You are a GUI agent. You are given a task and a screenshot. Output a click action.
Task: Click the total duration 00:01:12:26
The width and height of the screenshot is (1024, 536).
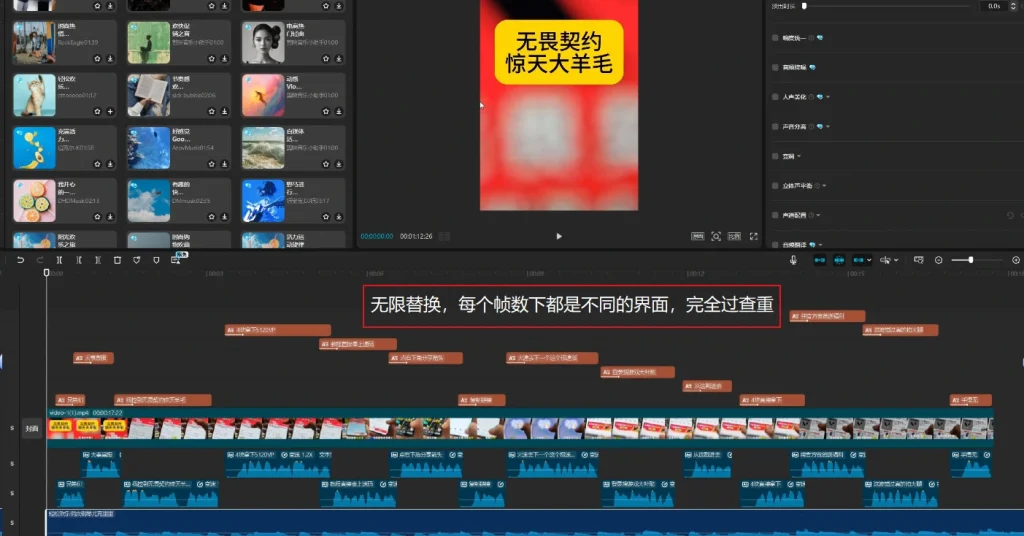tap(416, 236)
